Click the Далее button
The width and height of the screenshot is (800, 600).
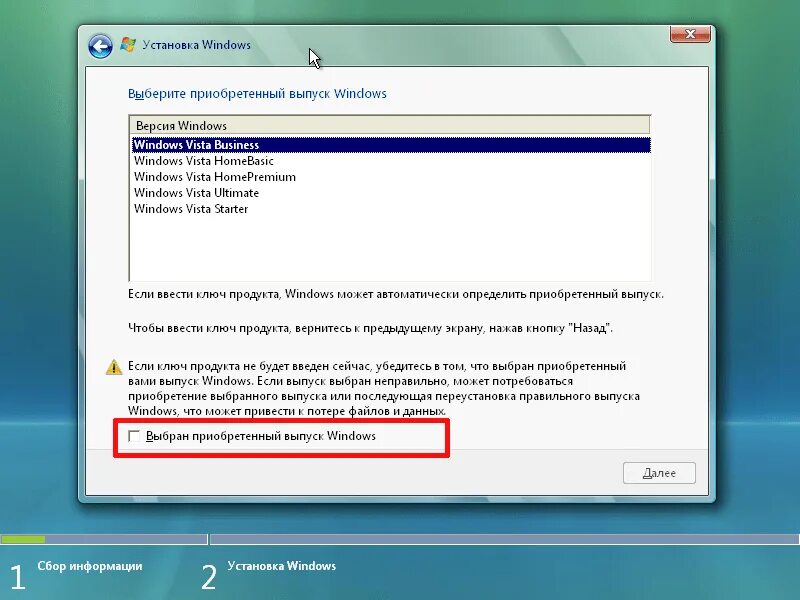tap(659, 473)
